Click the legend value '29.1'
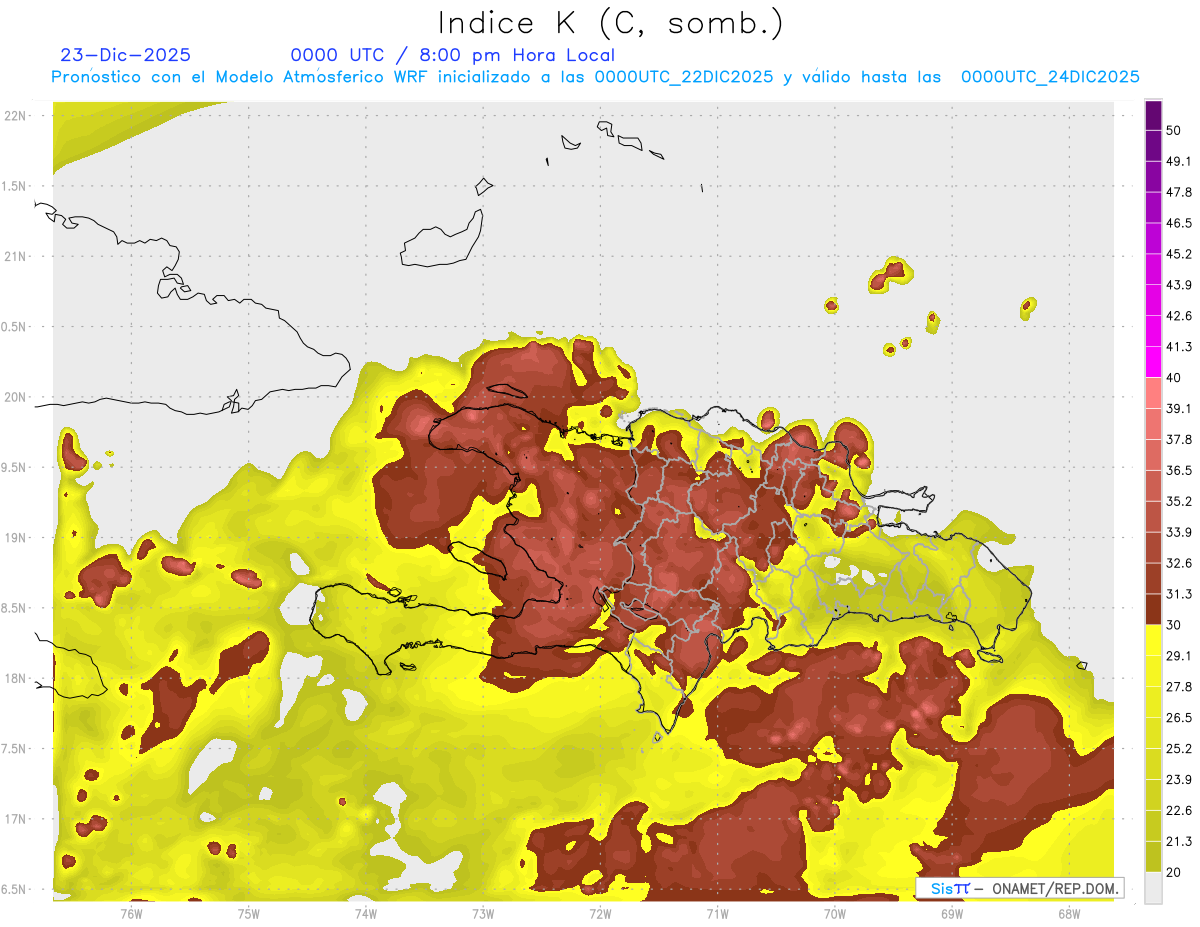 coord(1179,656)
